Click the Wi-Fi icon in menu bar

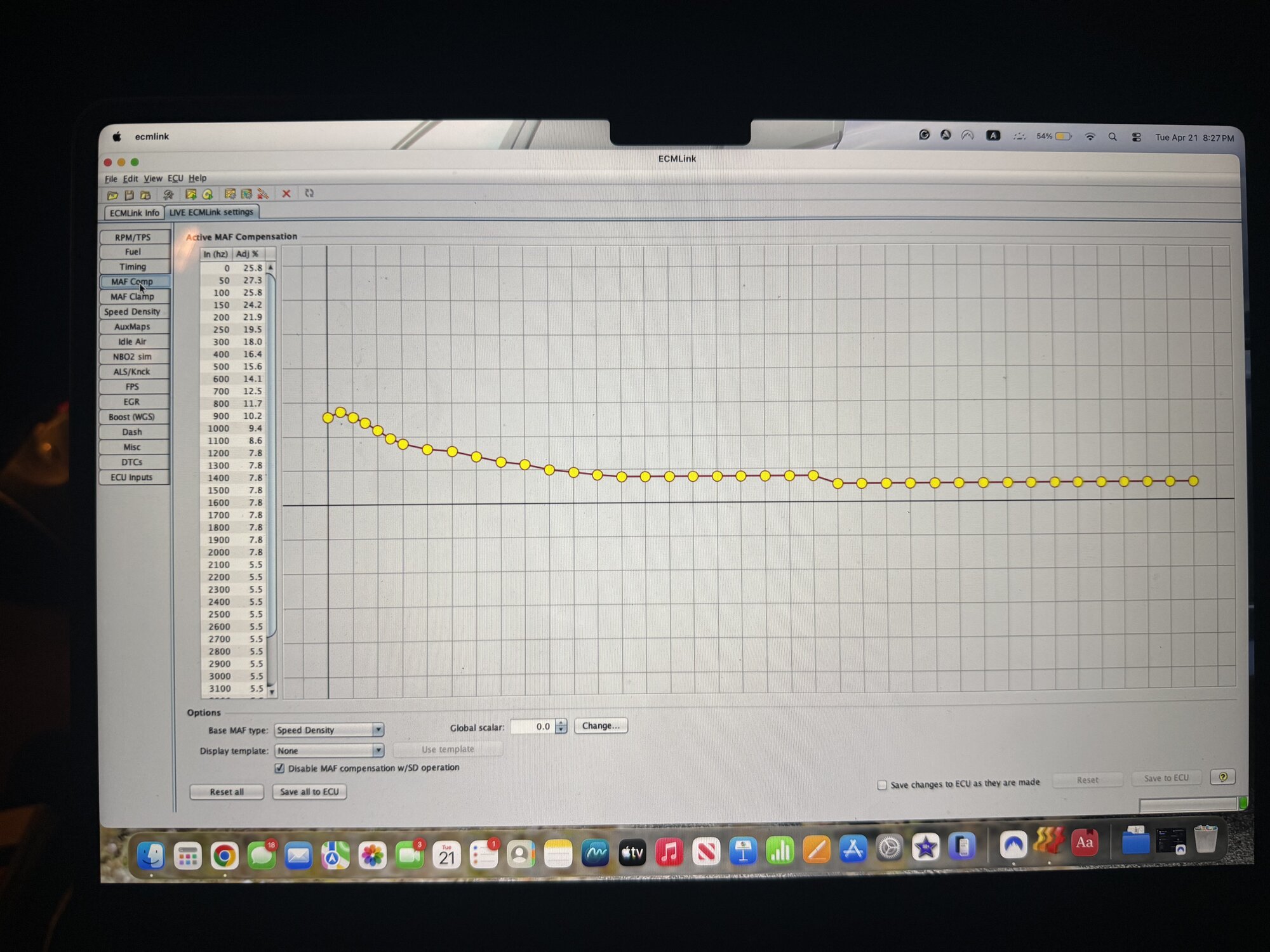click(1090, 136)
